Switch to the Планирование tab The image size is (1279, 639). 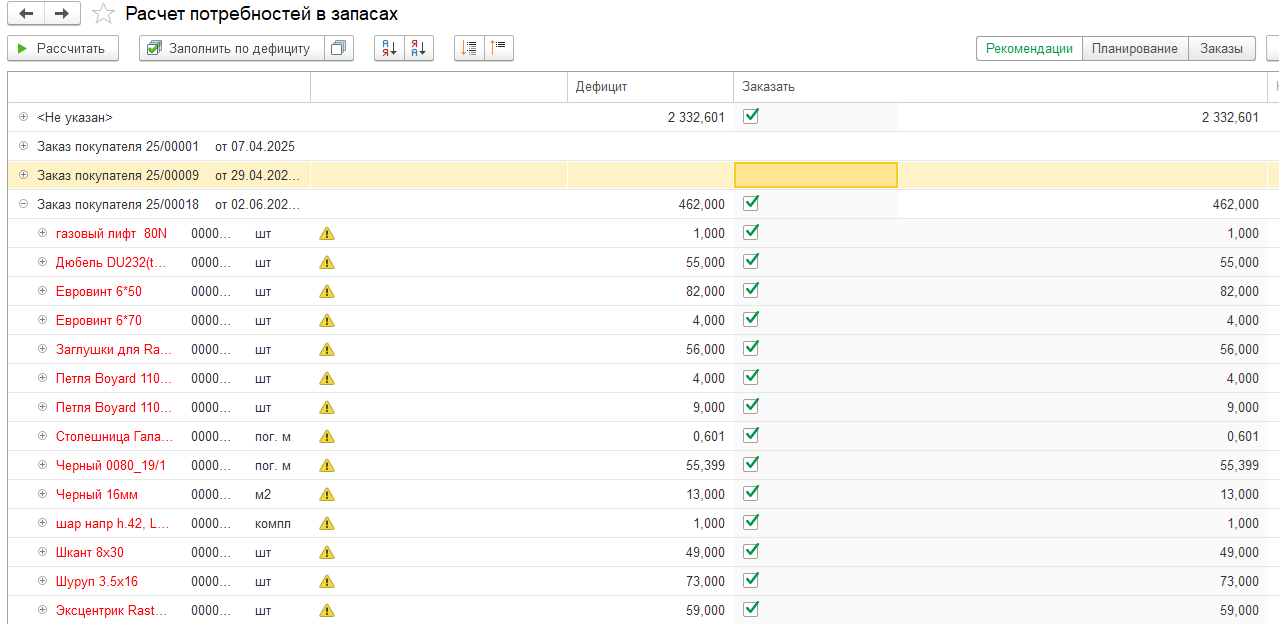1134,48
